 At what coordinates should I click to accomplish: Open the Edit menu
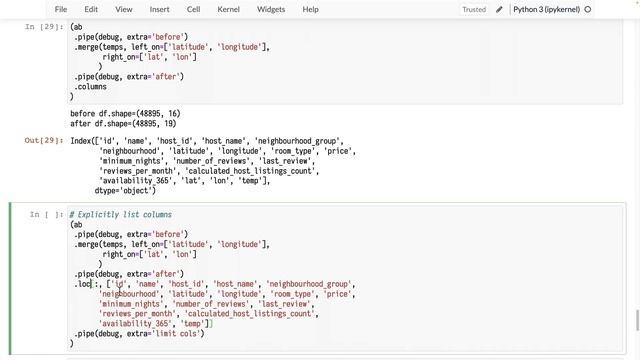[91, 9]
